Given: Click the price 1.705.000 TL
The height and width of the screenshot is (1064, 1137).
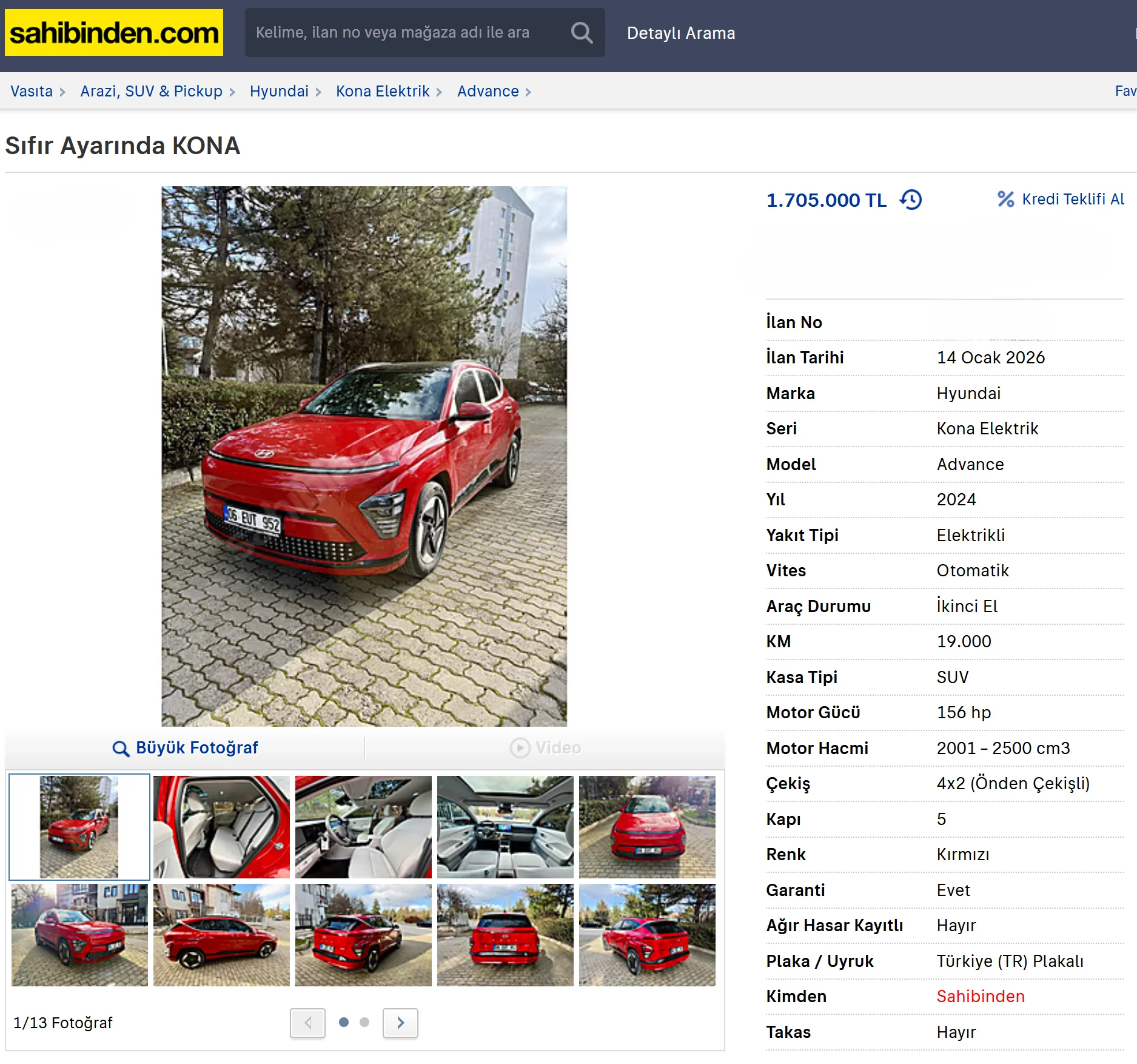Looking at the screenshot, I should click(x=827, y=200).
